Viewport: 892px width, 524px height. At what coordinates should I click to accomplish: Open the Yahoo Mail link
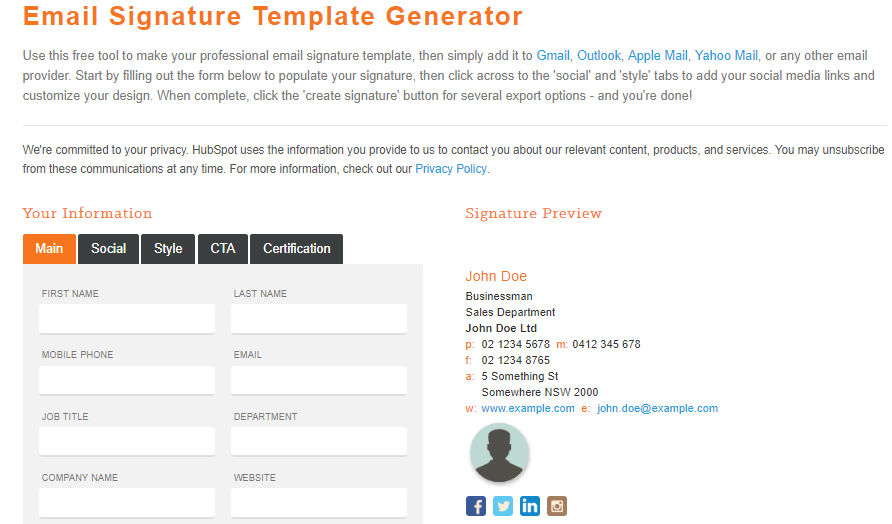(x=727, y=56)
